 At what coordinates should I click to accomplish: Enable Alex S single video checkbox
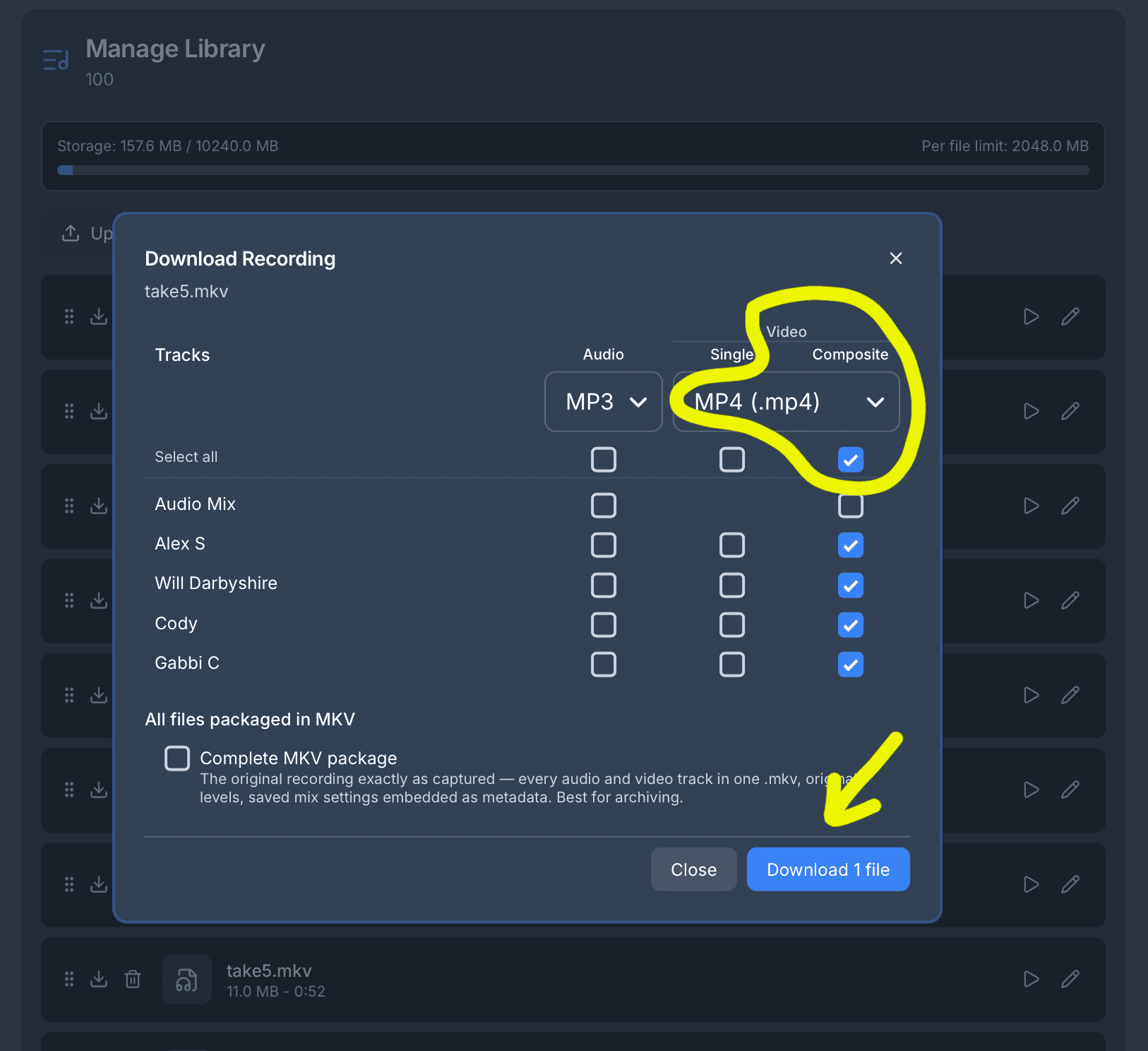click(x=732, y=545)
